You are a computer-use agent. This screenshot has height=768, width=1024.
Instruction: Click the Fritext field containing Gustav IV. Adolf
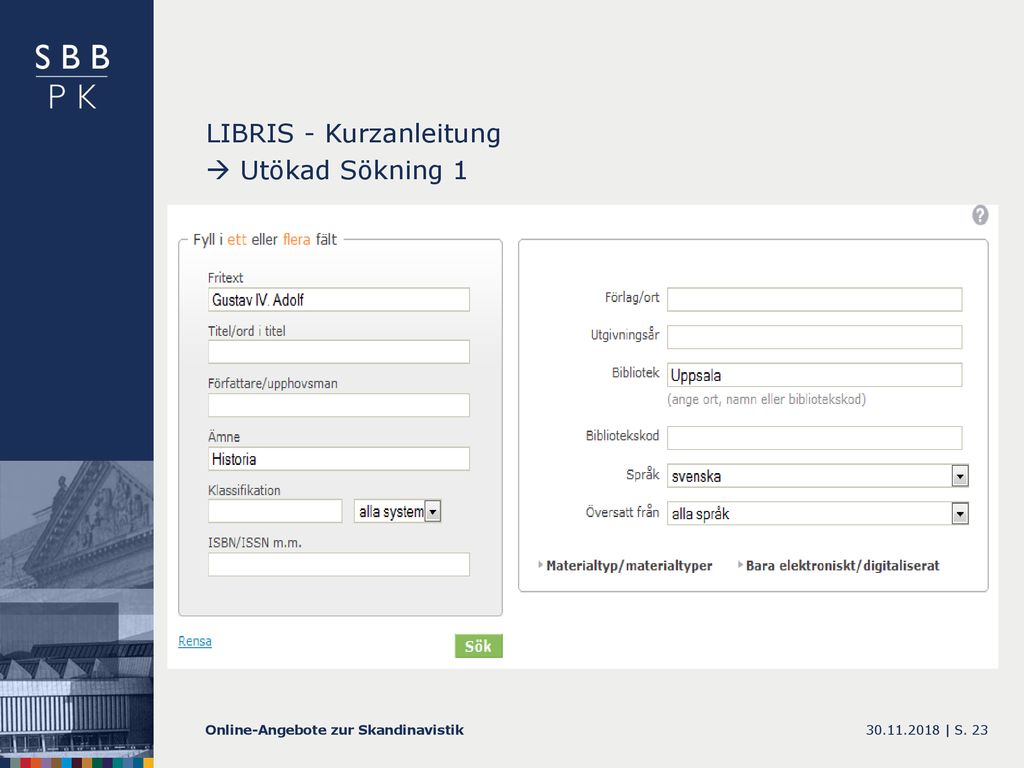coord(338,300)
